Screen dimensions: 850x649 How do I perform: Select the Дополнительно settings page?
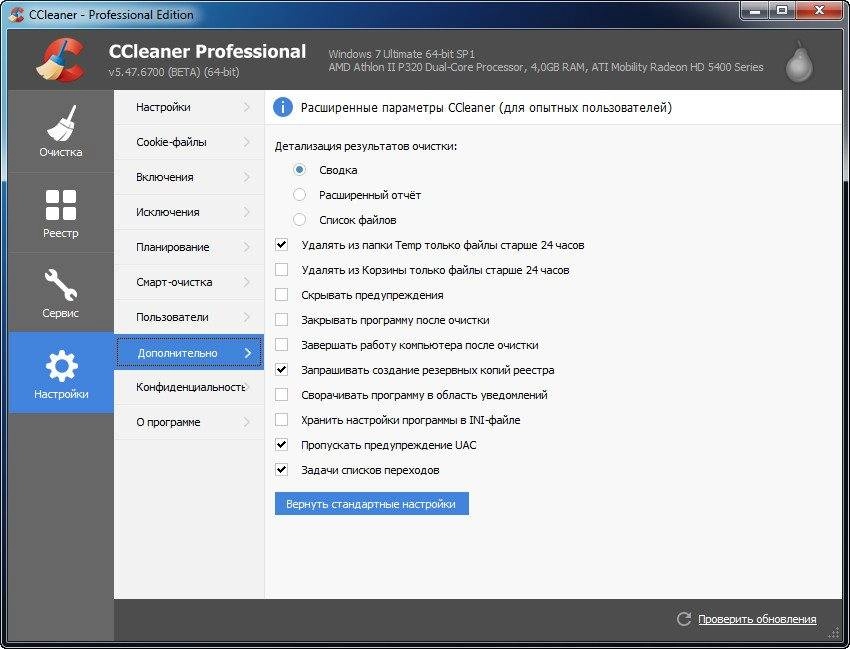189,352
